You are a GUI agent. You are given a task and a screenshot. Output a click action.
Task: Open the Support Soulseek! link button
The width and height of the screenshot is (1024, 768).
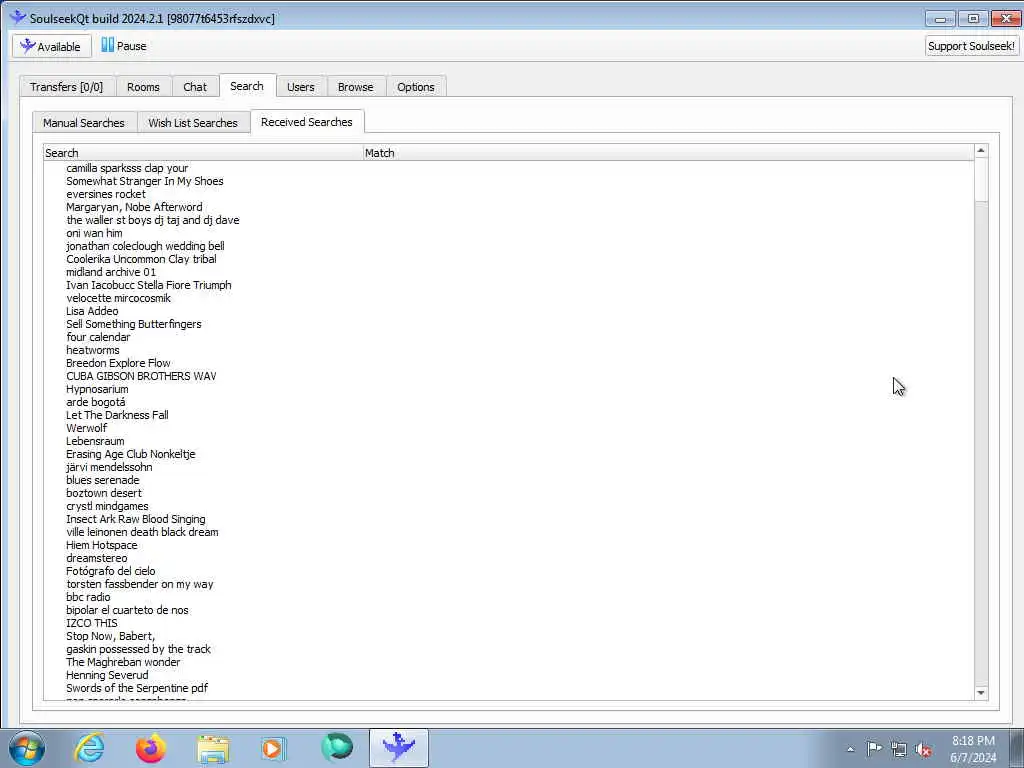971,46
